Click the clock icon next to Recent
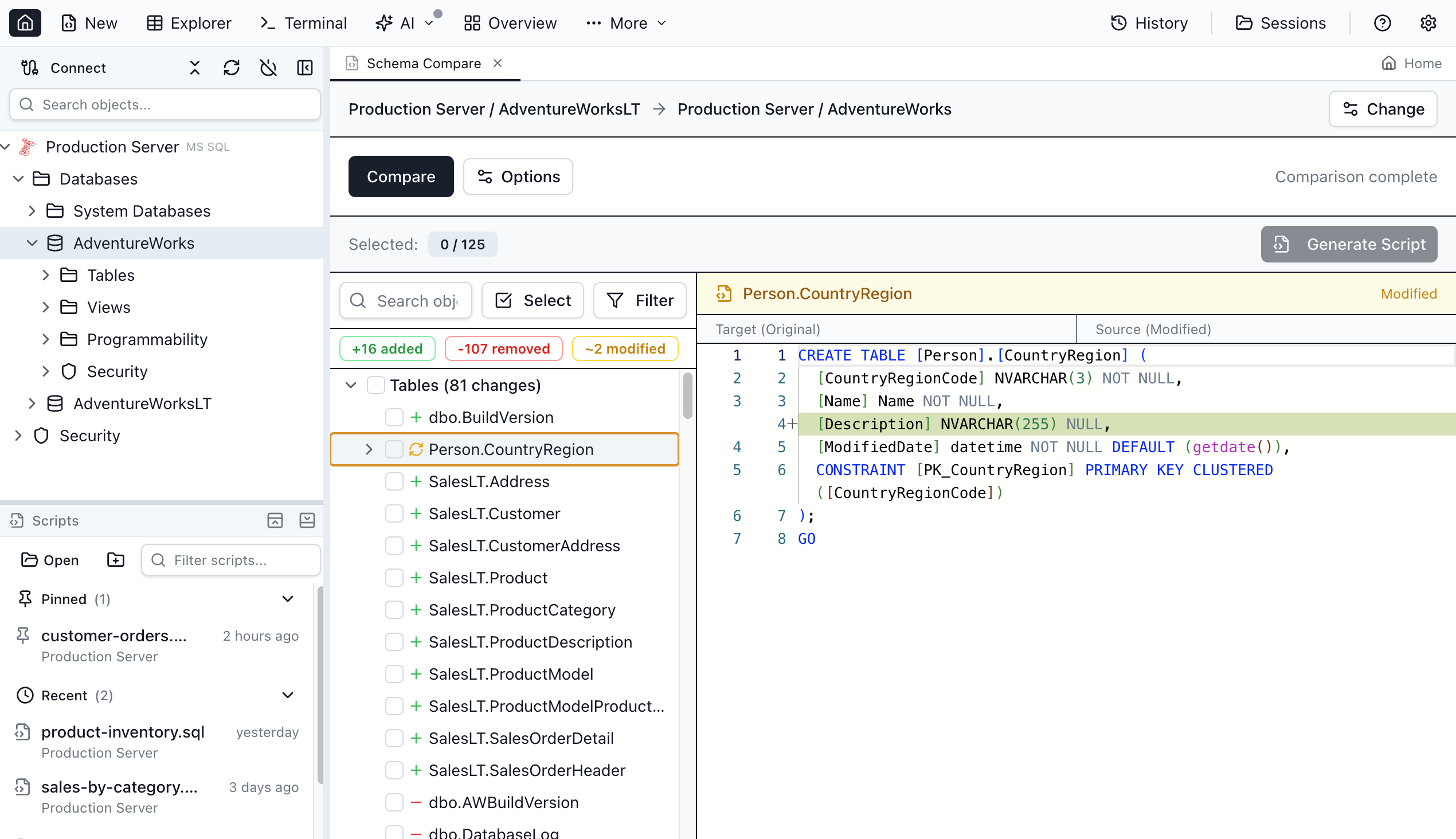 25,695
